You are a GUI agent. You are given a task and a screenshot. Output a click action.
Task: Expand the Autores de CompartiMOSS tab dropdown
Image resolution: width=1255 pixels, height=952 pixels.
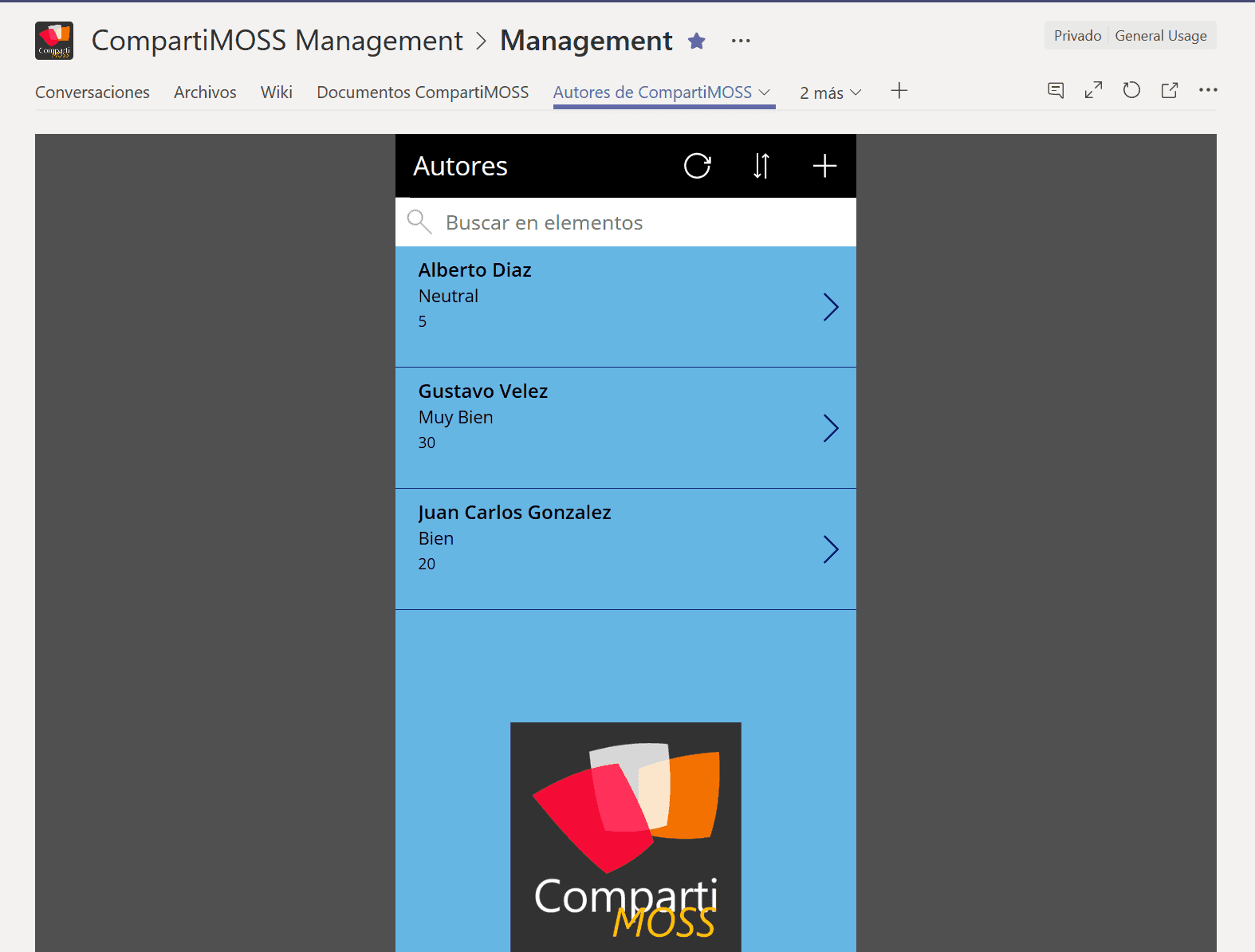[765, 92]
